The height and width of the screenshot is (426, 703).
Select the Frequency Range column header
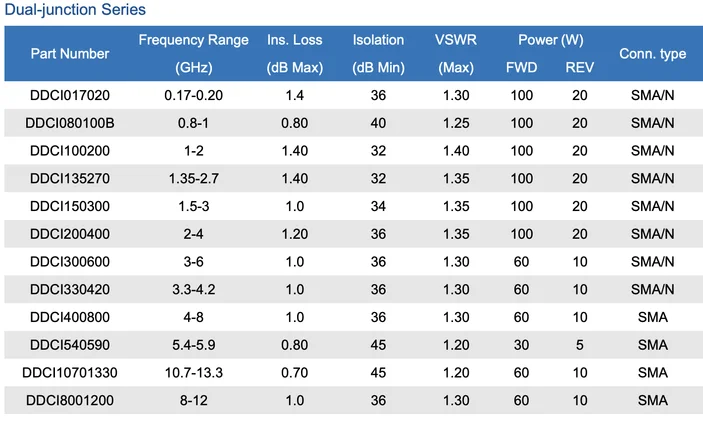click(x=193, y=41)
